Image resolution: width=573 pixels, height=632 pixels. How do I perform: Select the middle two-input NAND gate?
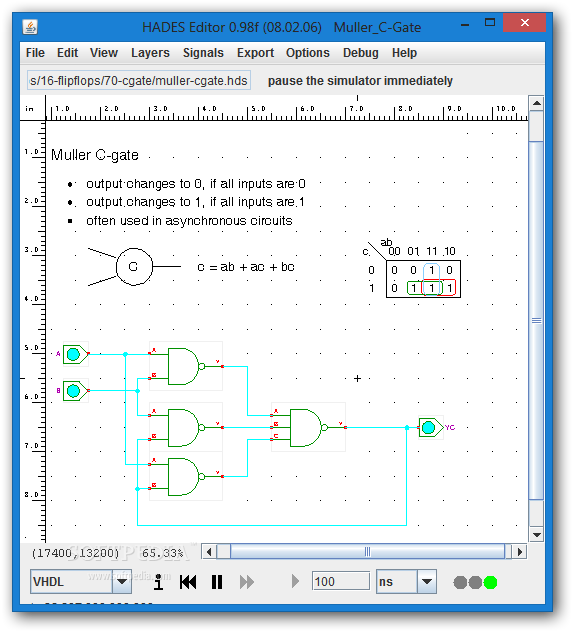pos(185,427)
